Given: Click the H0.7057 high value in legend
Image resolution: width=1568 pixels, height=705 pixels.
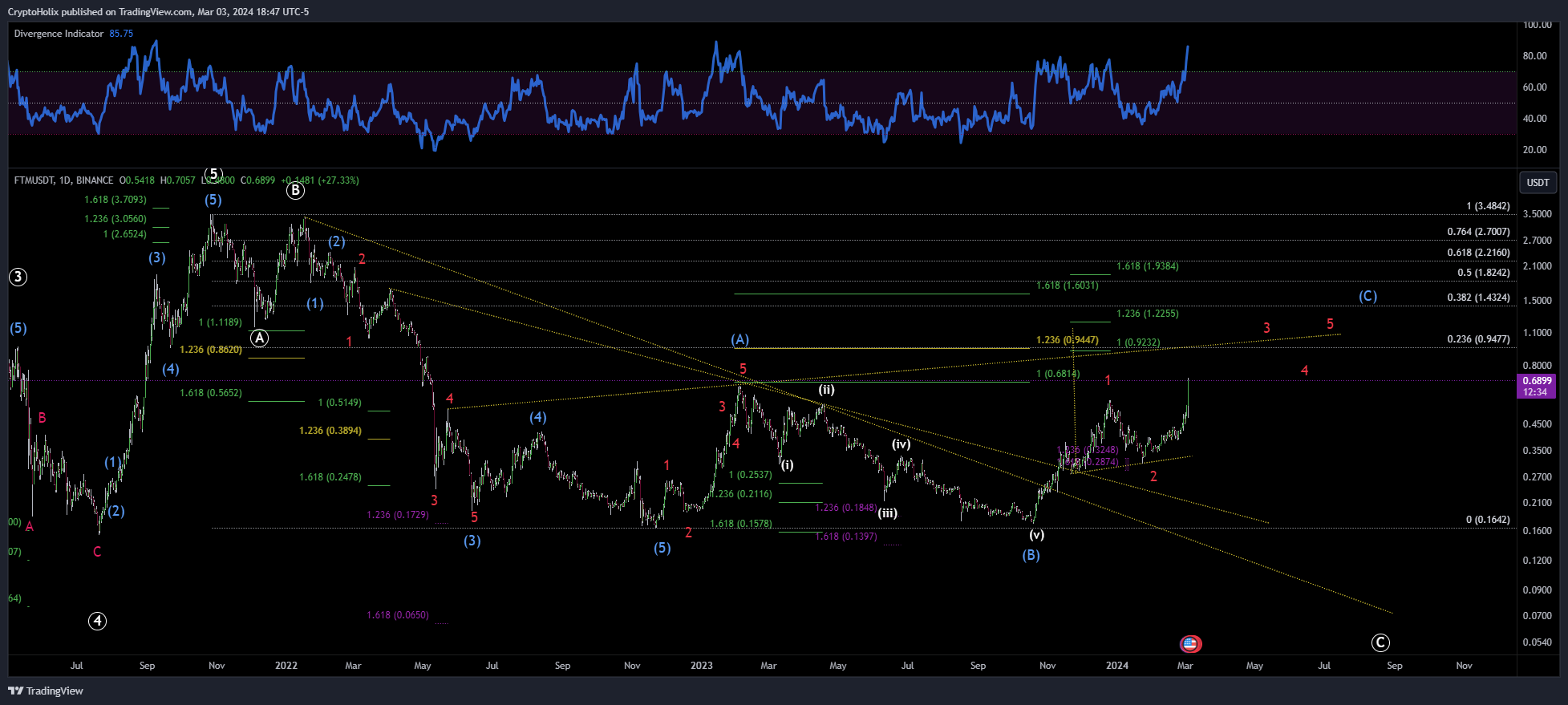Looking at the screenshot, I should pyautogui.click(x=177, y=180).
